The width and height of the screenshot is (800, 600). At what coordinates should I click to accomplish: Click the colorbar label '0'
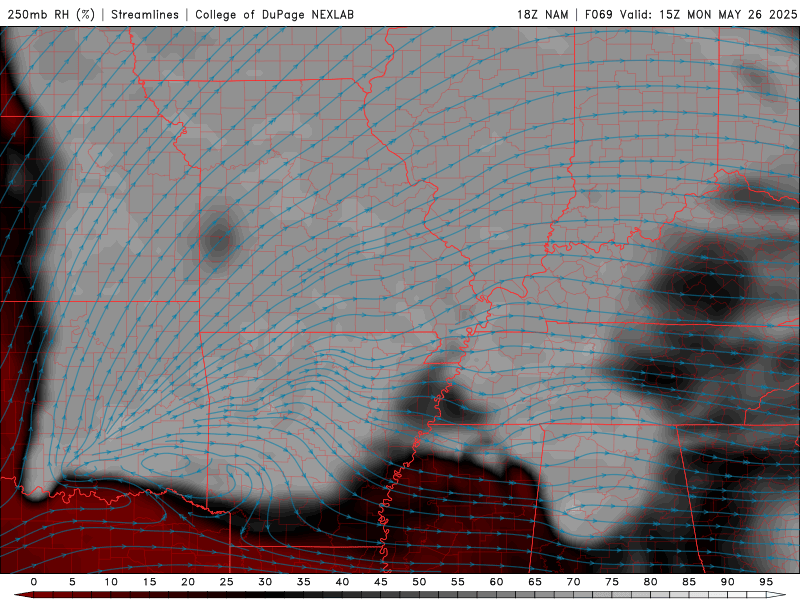pos(34,582)
